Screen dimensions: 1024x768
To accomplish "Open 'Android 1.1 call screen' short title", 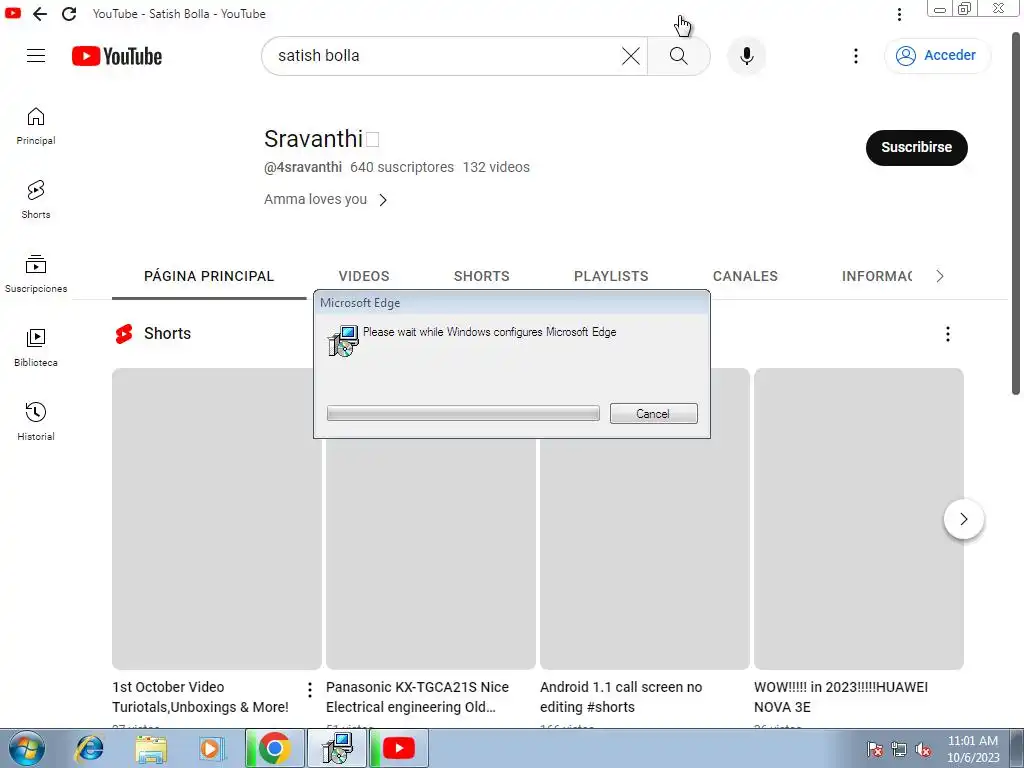I will point(621,697).
